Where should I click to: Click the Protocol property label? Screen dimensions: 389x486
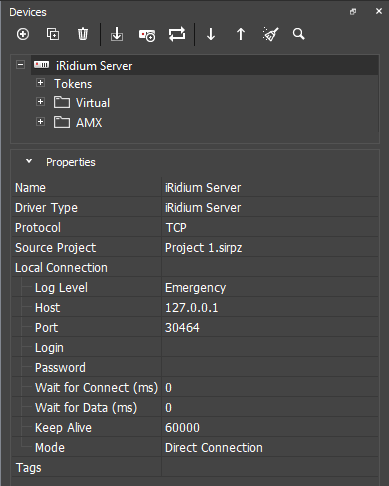point(38,227)
